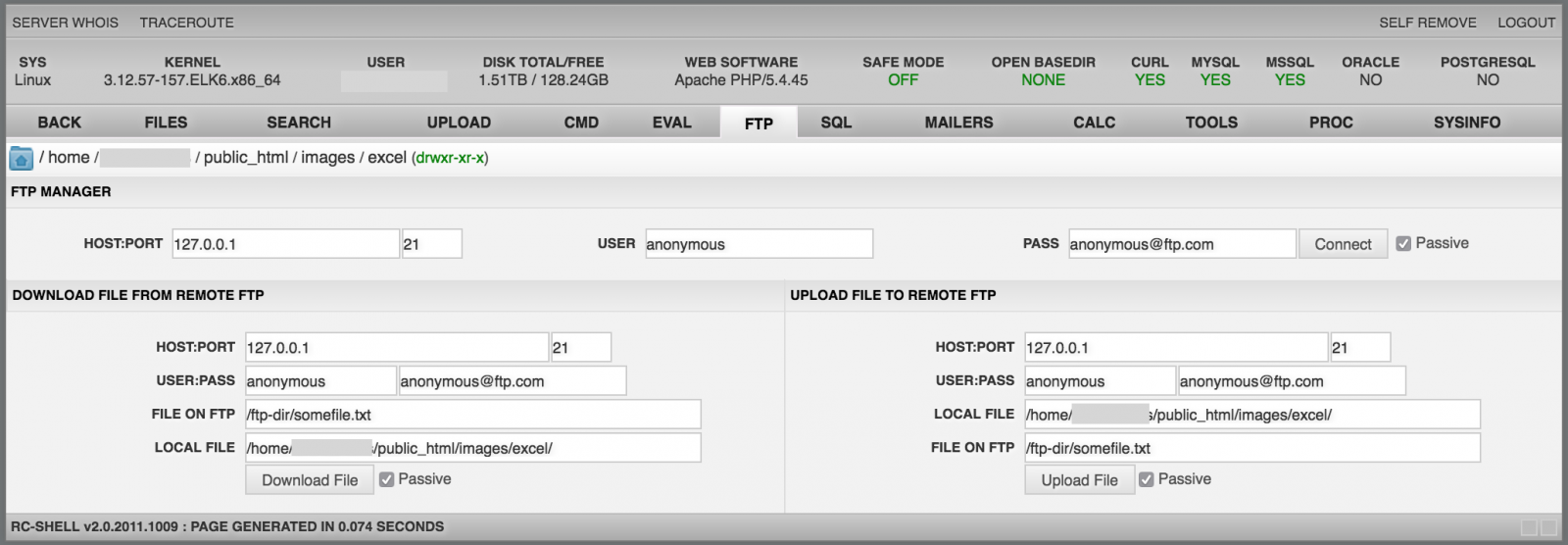This screenshot has height=545, width=1568.
Task: Click the FTP Manager PASS input field
Action: tap(1181, 244)
